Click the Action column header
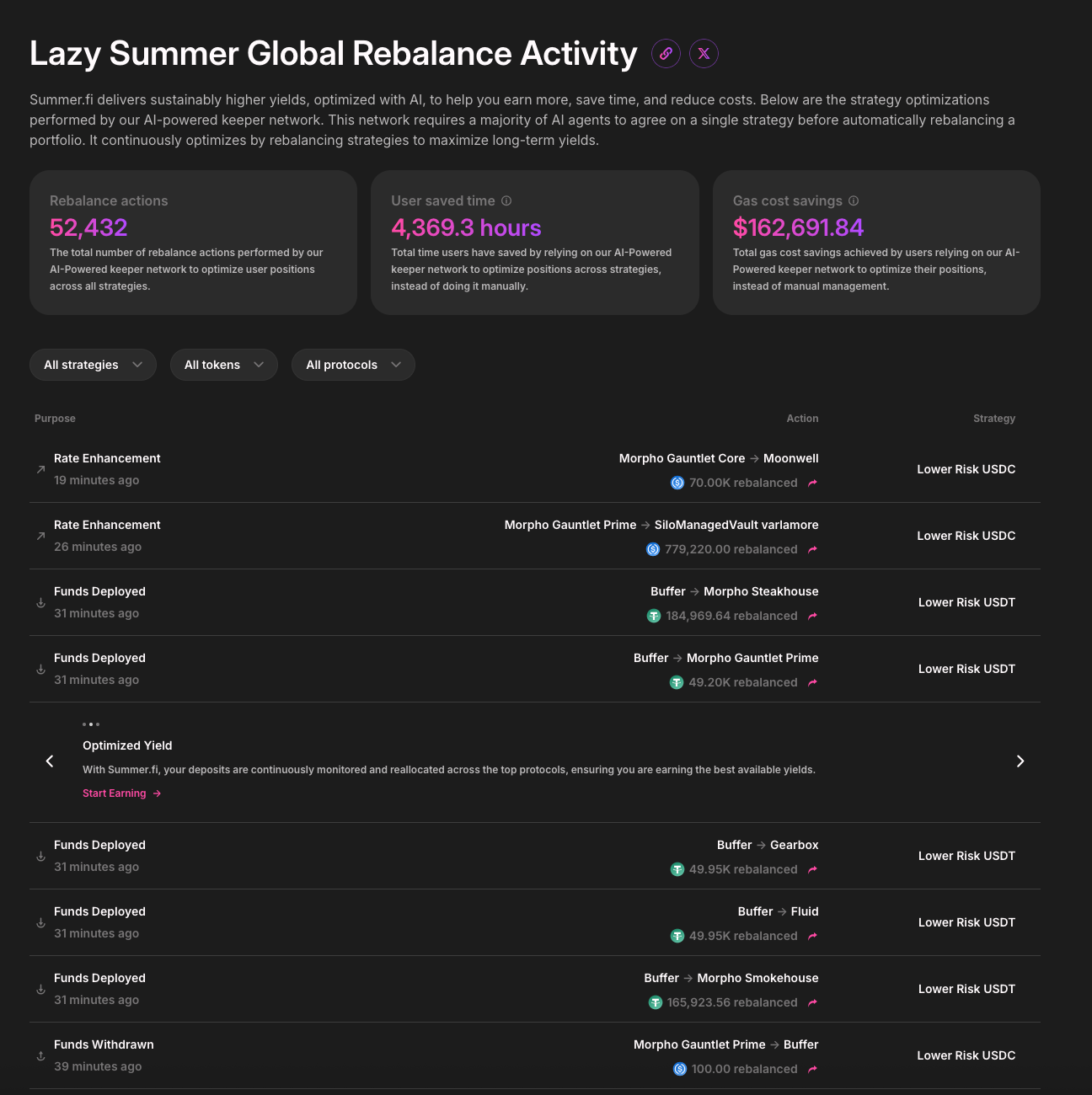The height and width of the screenshot is (1095, 1092). [802, 419]
